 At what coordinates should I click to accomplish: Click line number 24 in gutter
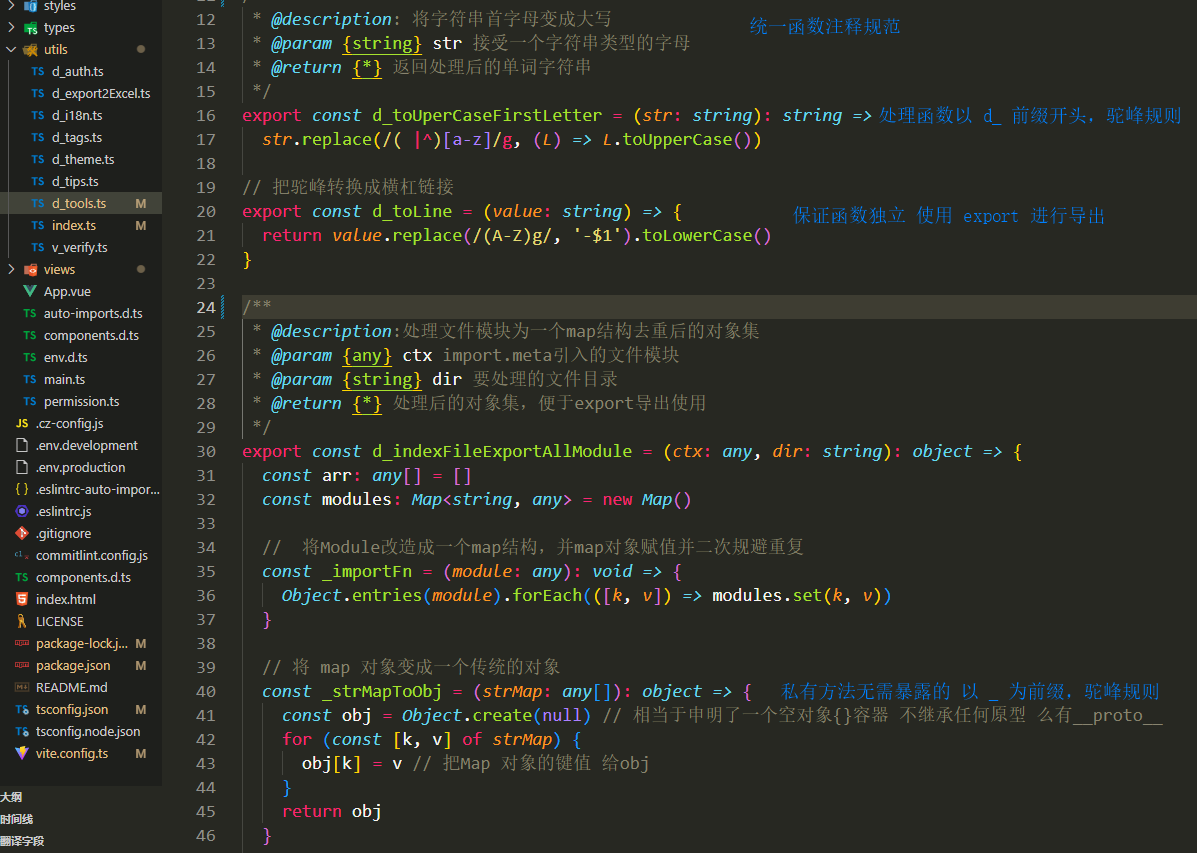coord(206,307)
